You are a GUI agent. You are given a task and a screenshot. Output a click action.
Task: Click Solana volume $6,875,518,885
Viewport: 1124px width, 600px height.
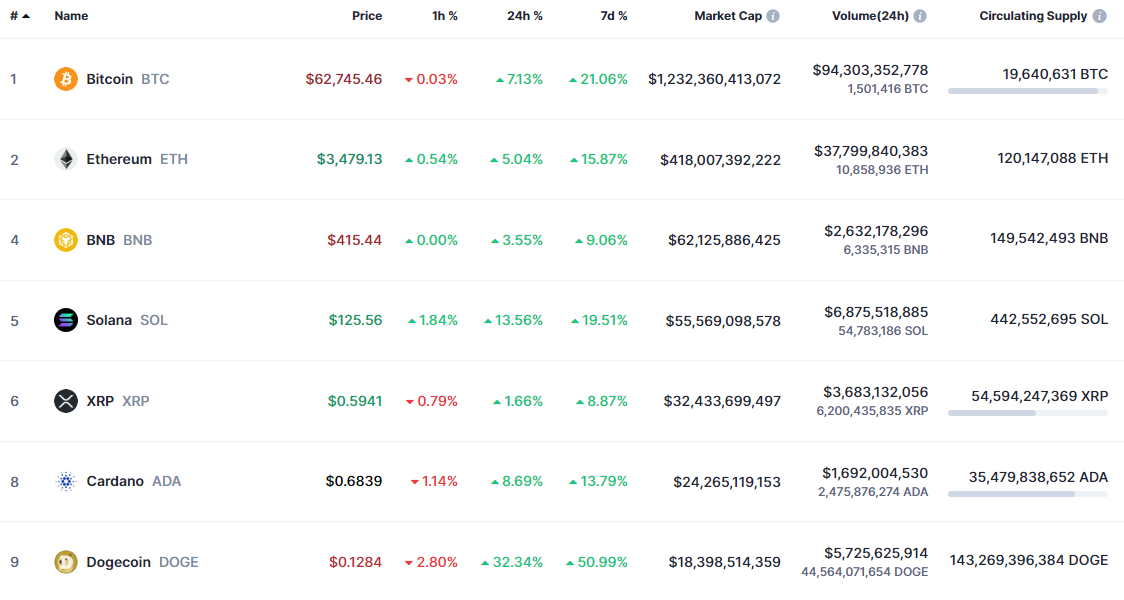click(x=876, y=312)
